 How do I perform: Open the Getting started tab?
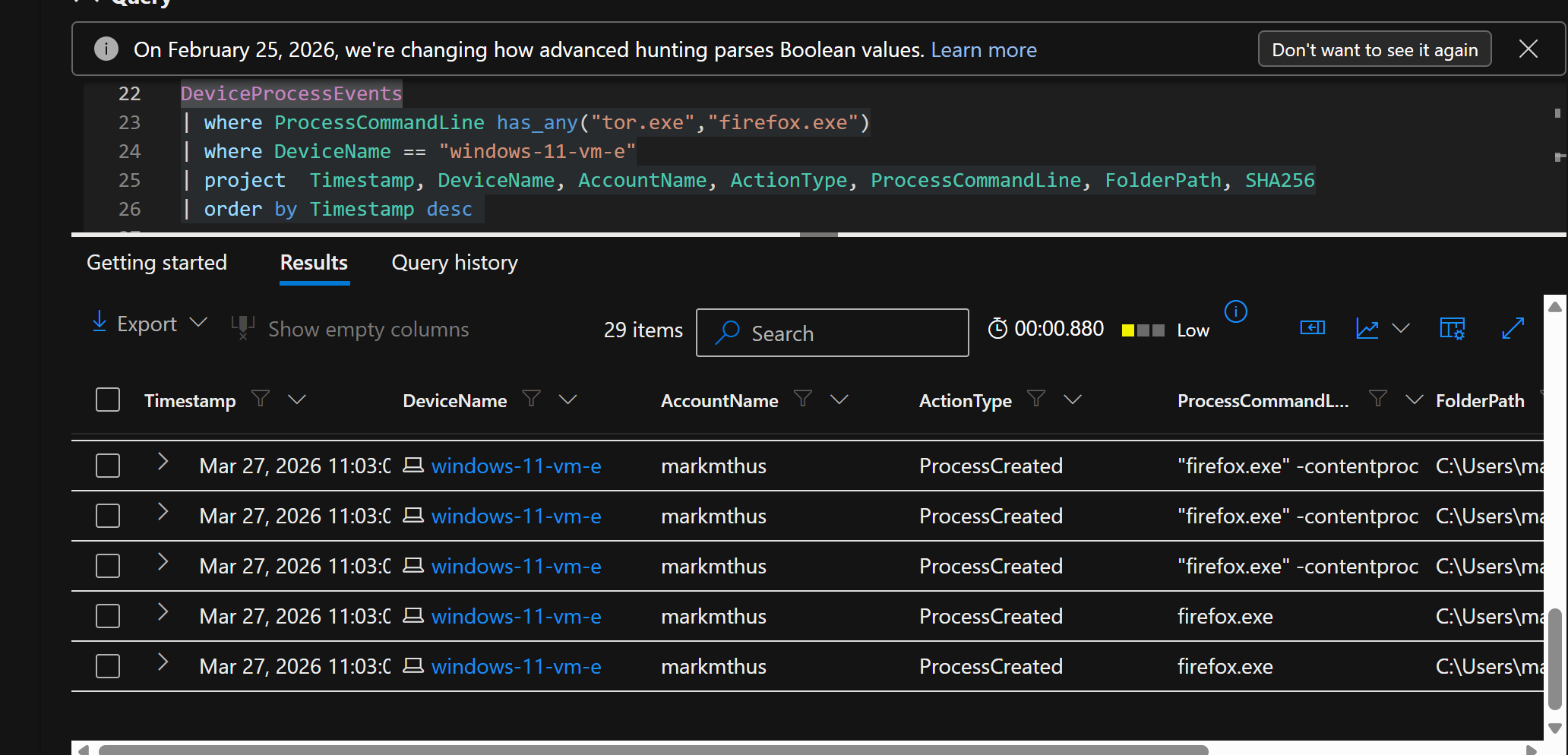click(156, 263)
